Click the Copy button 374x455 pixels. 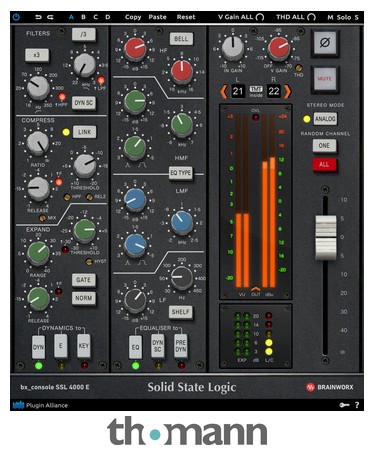click(133, 17)
